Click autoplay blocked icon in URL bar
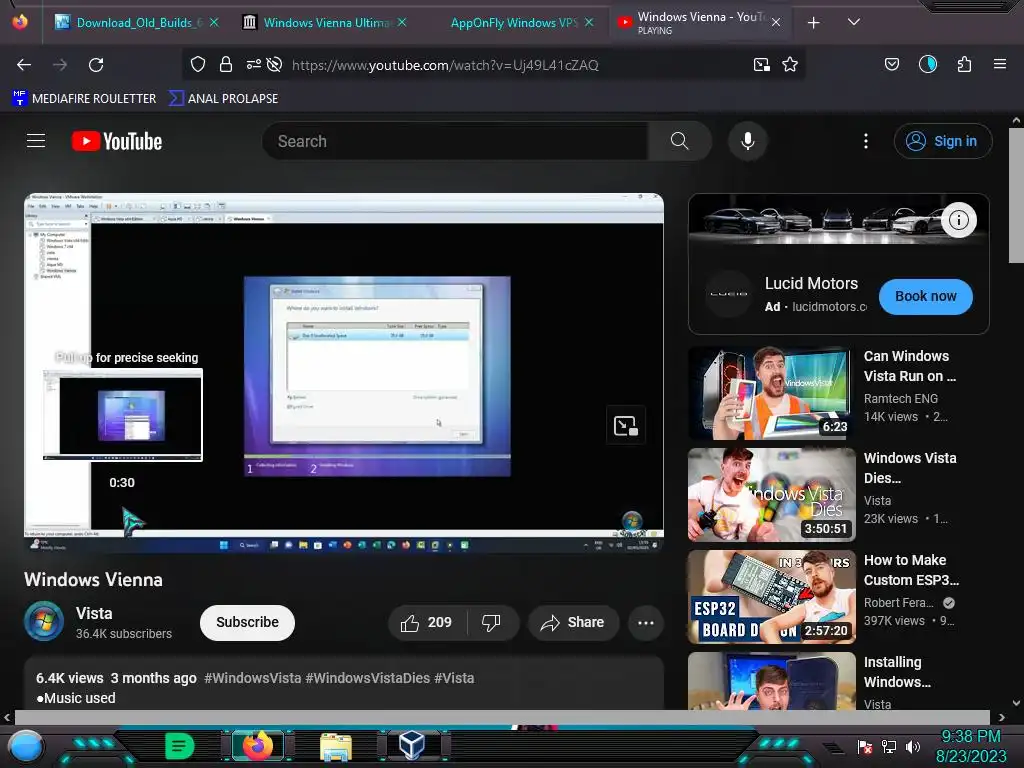This screenshot has width=1024, height=768. (274, 65)
